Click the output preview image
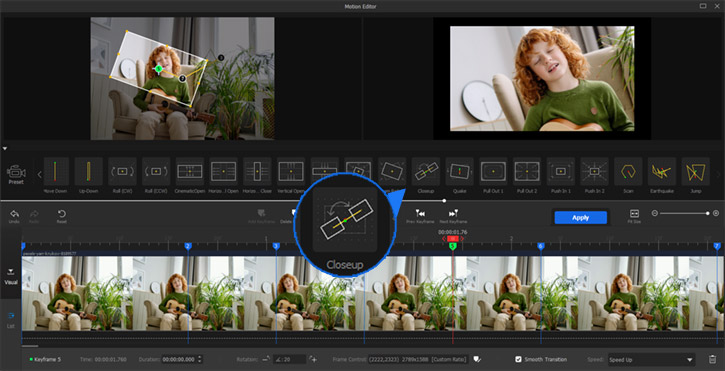This screenshot has width=725, height=371. 542,78
